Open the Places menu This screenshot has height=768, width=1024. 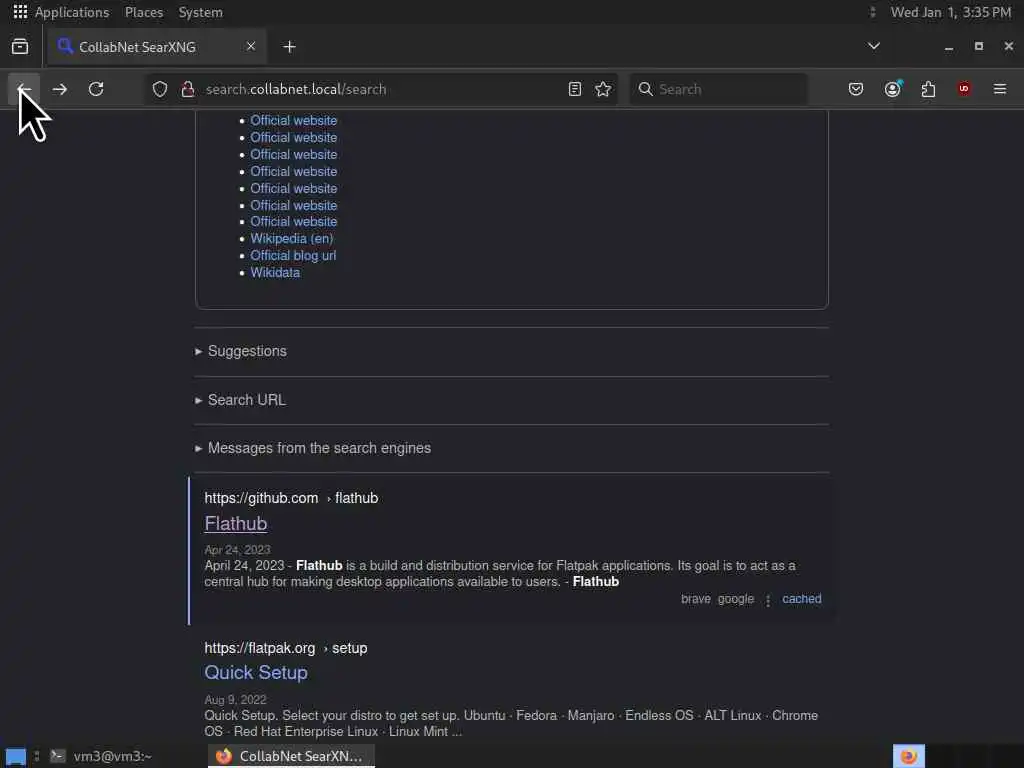[144, 12]
